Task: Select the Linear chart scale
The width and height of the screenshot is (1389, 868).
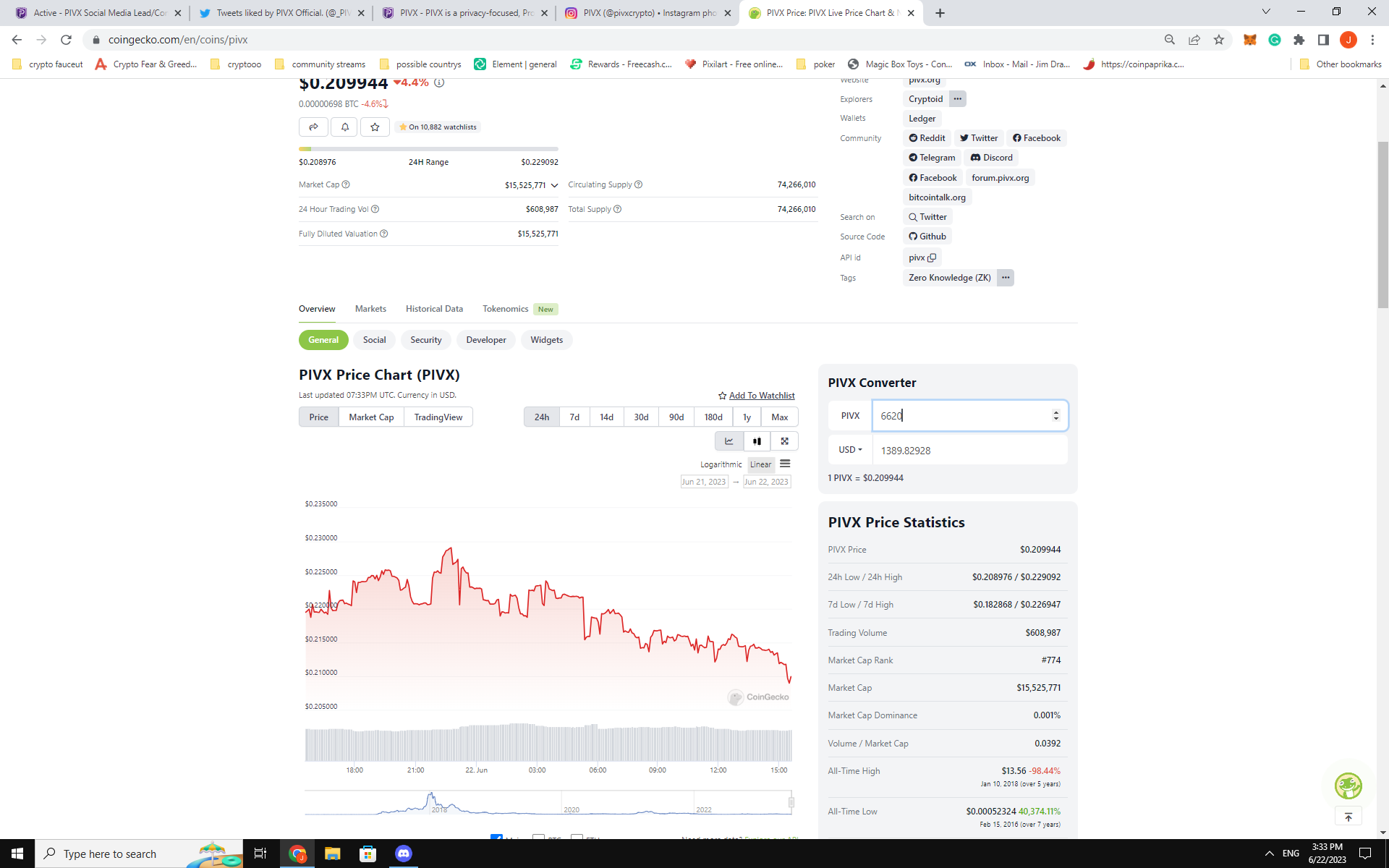Action: (x=760, y=464)
